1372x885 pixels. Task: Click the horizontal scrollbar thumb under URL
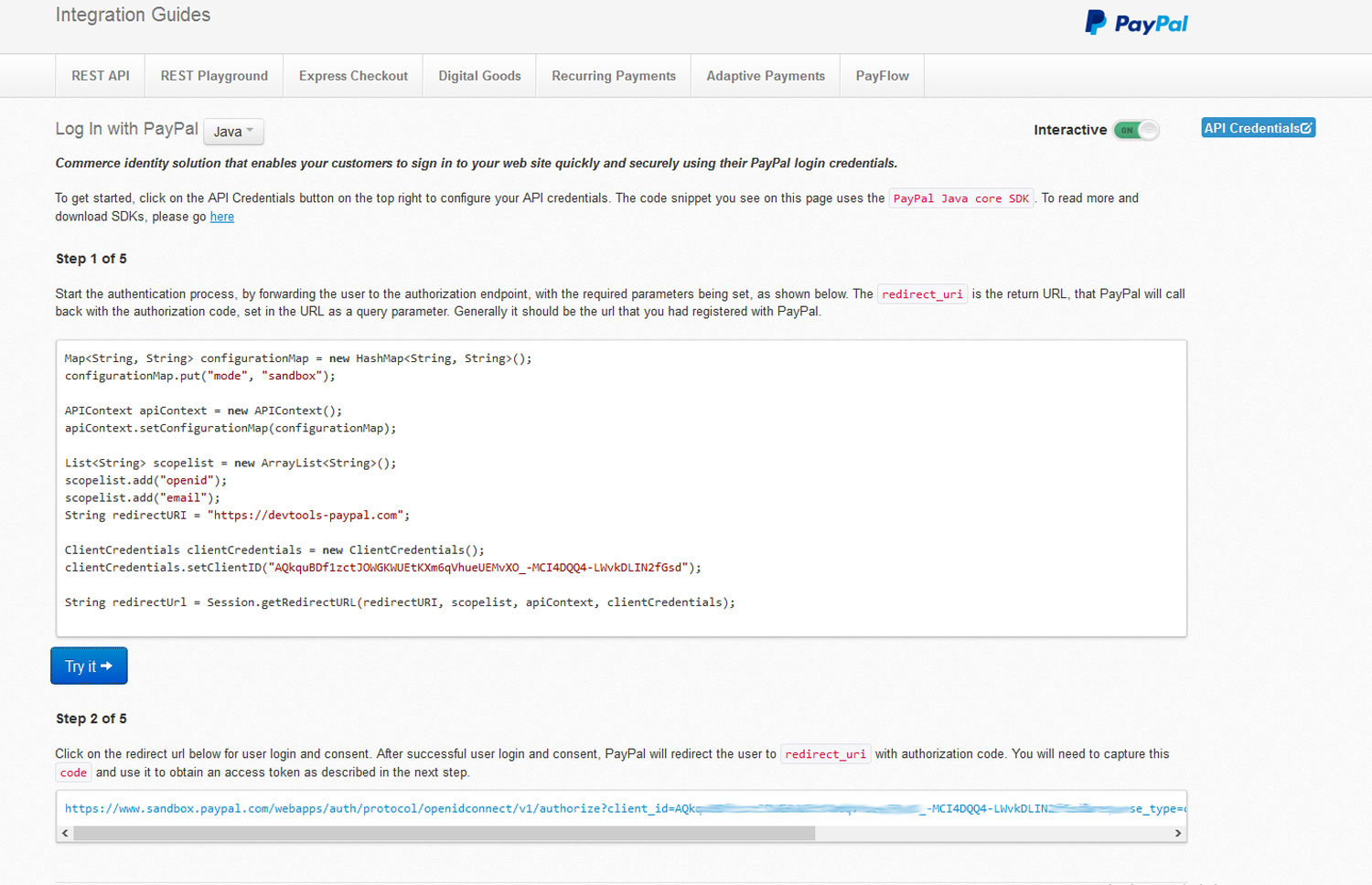(x=445, y=833)
